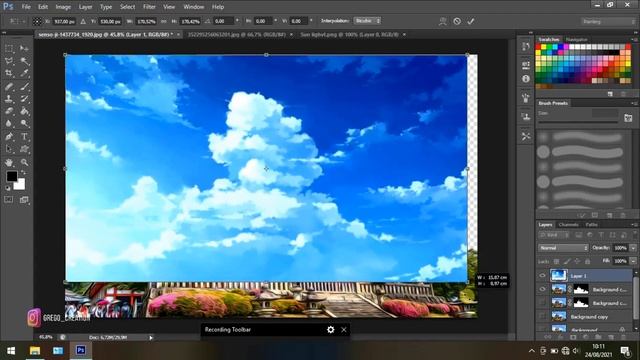
Task: Open the Interpolation dropdown
Action: pos(367,20)
